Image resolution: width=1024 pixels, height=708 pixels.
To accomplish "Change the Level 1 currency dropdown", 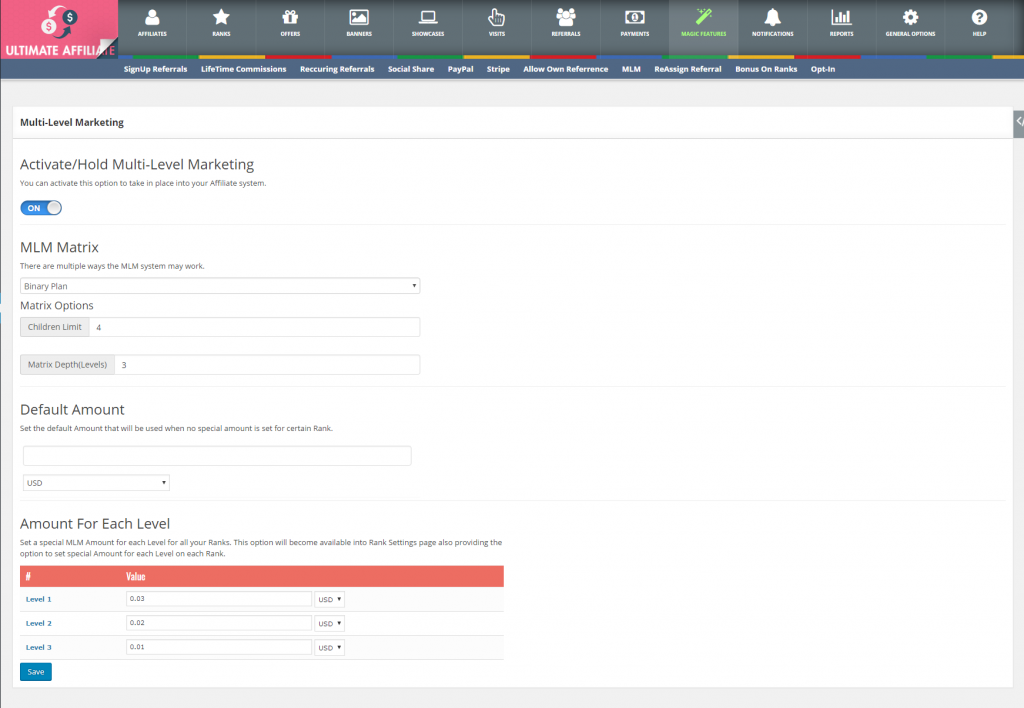I will (329, 599).
